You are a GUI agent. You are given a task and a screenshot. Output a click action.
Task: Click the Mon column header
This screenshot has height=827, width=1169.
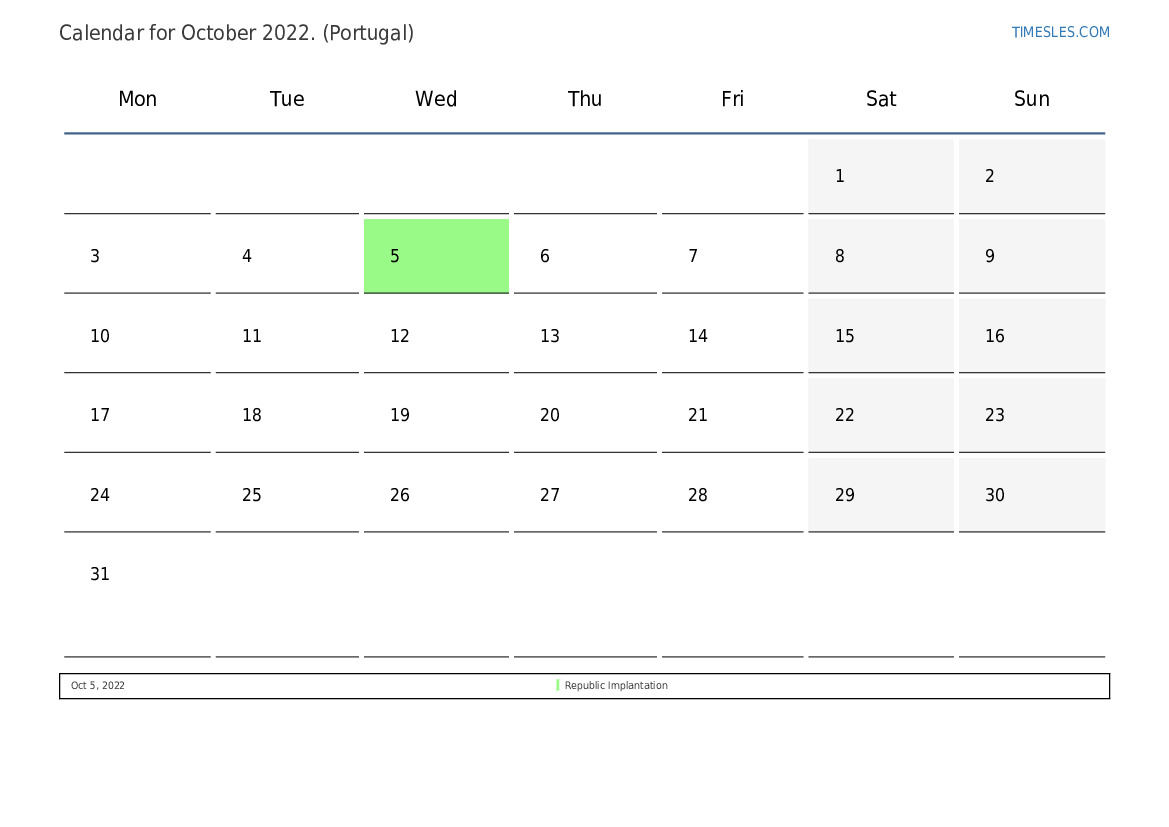[x=137, y=99]
